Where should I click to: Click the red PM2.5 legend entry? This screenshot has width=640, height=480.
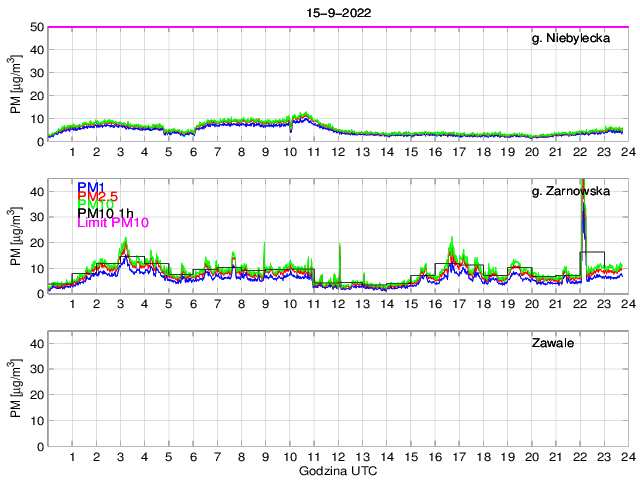tap(97, 196)
